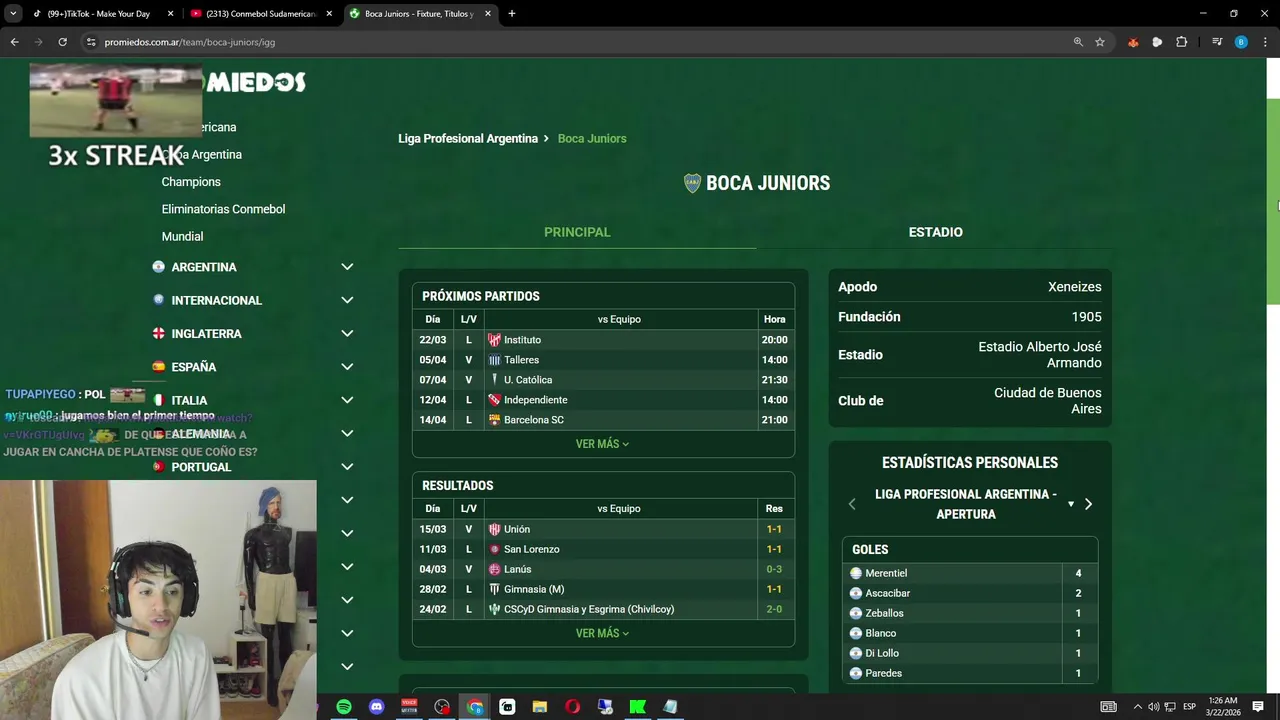Go to previous tournament in Estadísticas Personales
Screen dimensions: 1280x720
tap(852, 504)
